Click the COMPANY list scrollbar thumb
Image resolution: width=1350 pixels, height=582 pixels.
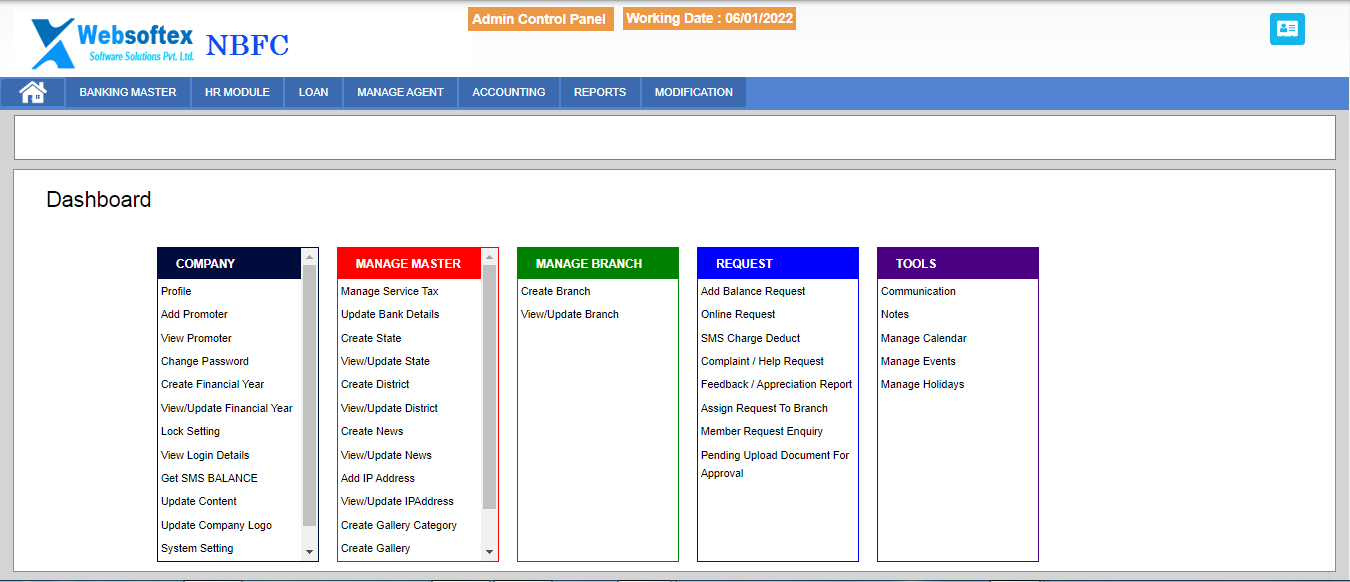pos(309,395)
